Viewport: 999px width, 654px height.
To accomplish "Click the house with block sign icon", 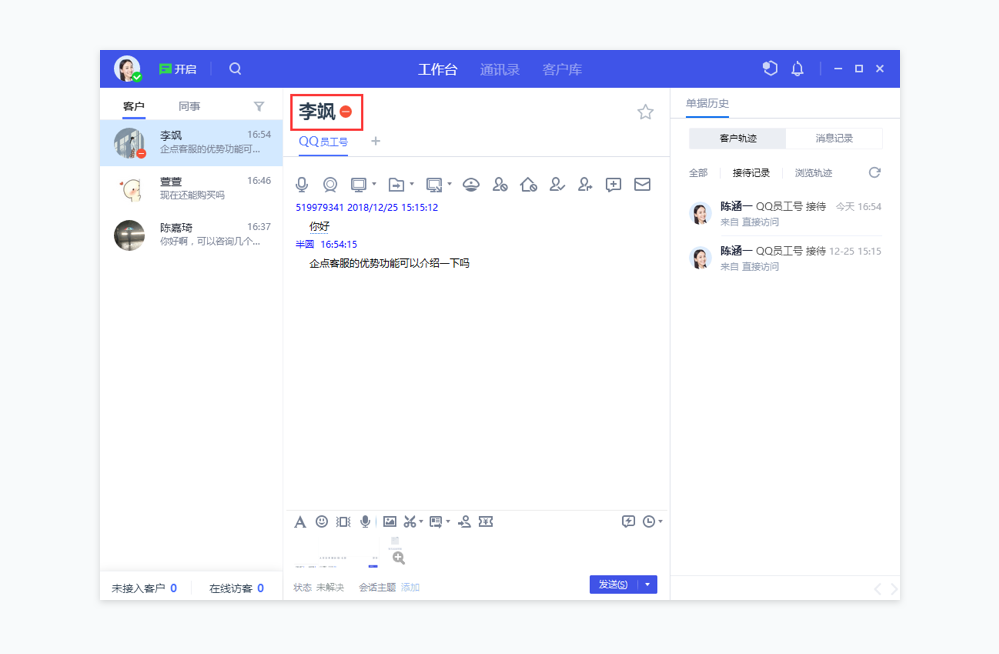I will tap(528, 185).
